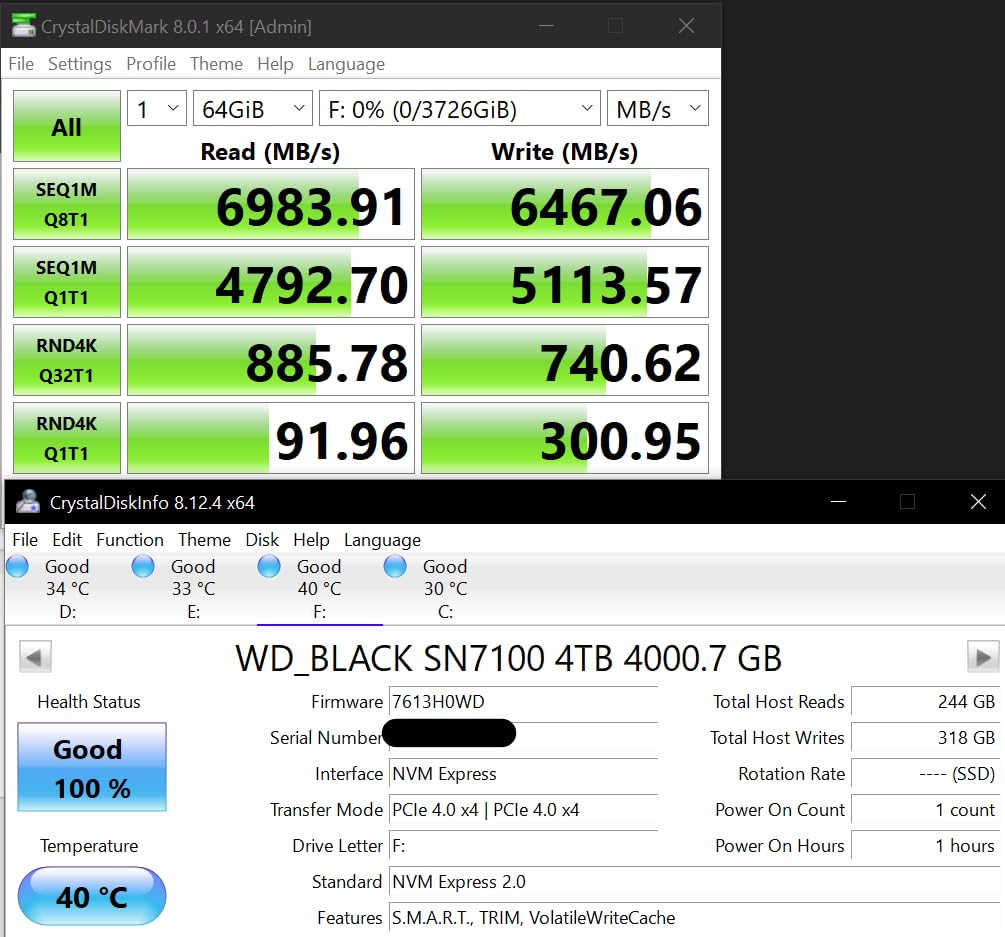Click SEQ1M Q8T1 read result 6983.91

click(270, 204)
